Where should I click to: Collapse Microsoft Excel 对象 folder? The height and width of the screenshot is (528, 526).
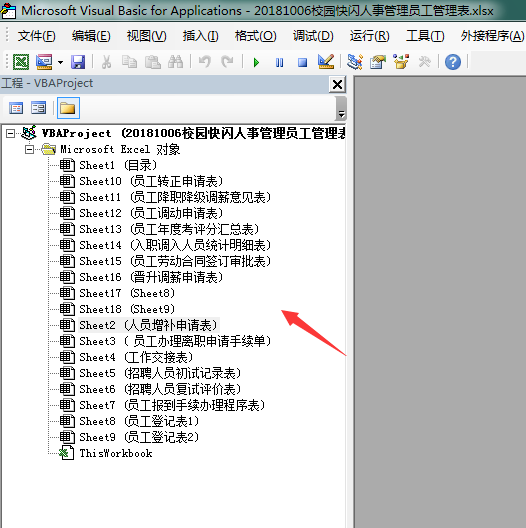coord(30,149)
